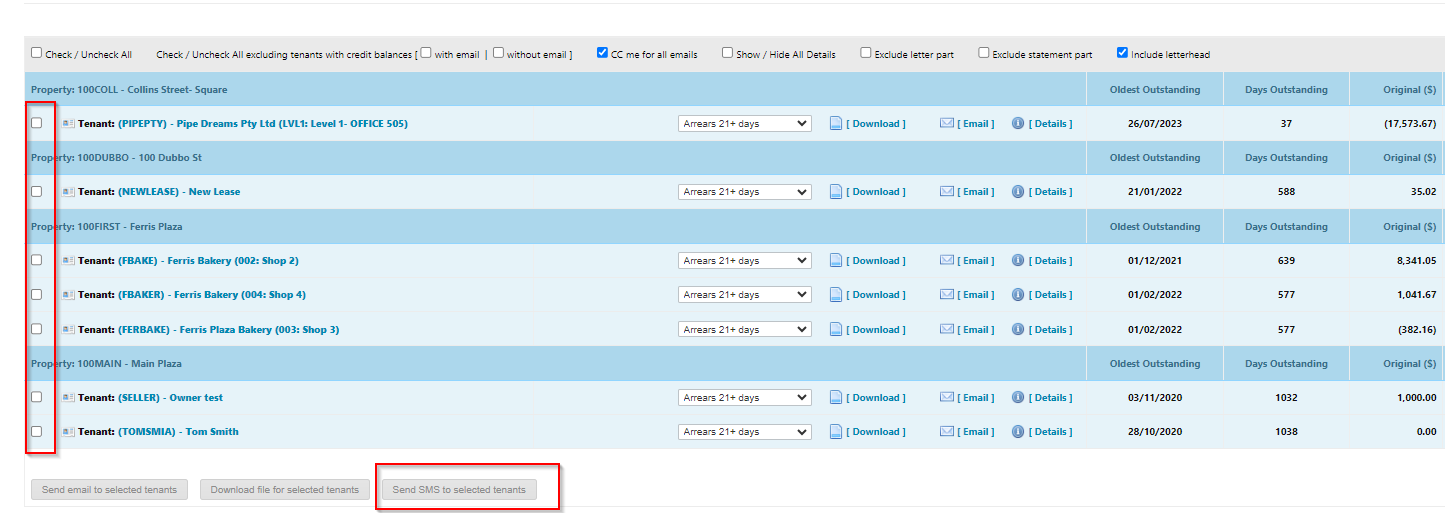Click days outstanding value 1038

point(1286,432)
